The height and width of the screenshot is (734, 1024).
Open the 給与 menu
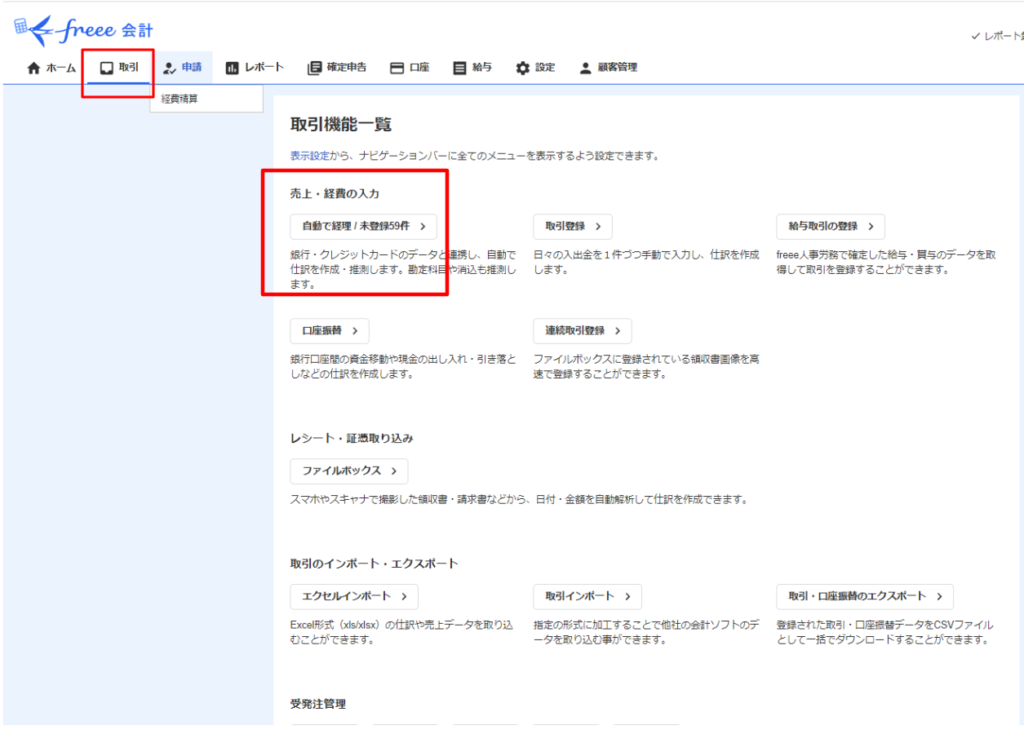coord(472,68)
